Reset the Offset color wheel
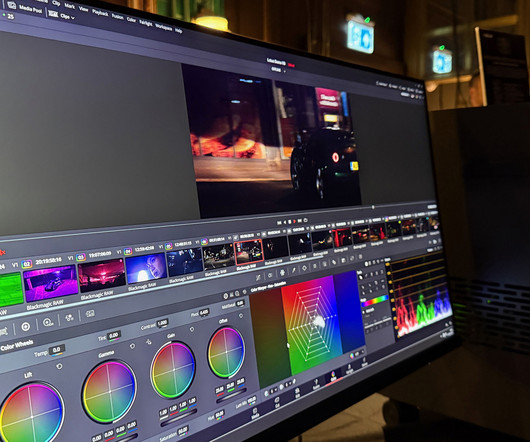The width and height of the screenshot is (530, 442). pyautogui.click(x=241, y=316)
